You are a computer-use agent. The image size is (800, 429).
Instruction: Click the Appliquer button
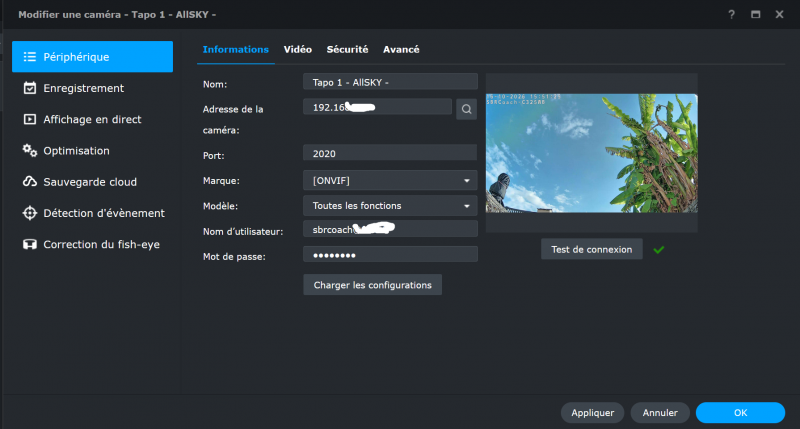592,413
